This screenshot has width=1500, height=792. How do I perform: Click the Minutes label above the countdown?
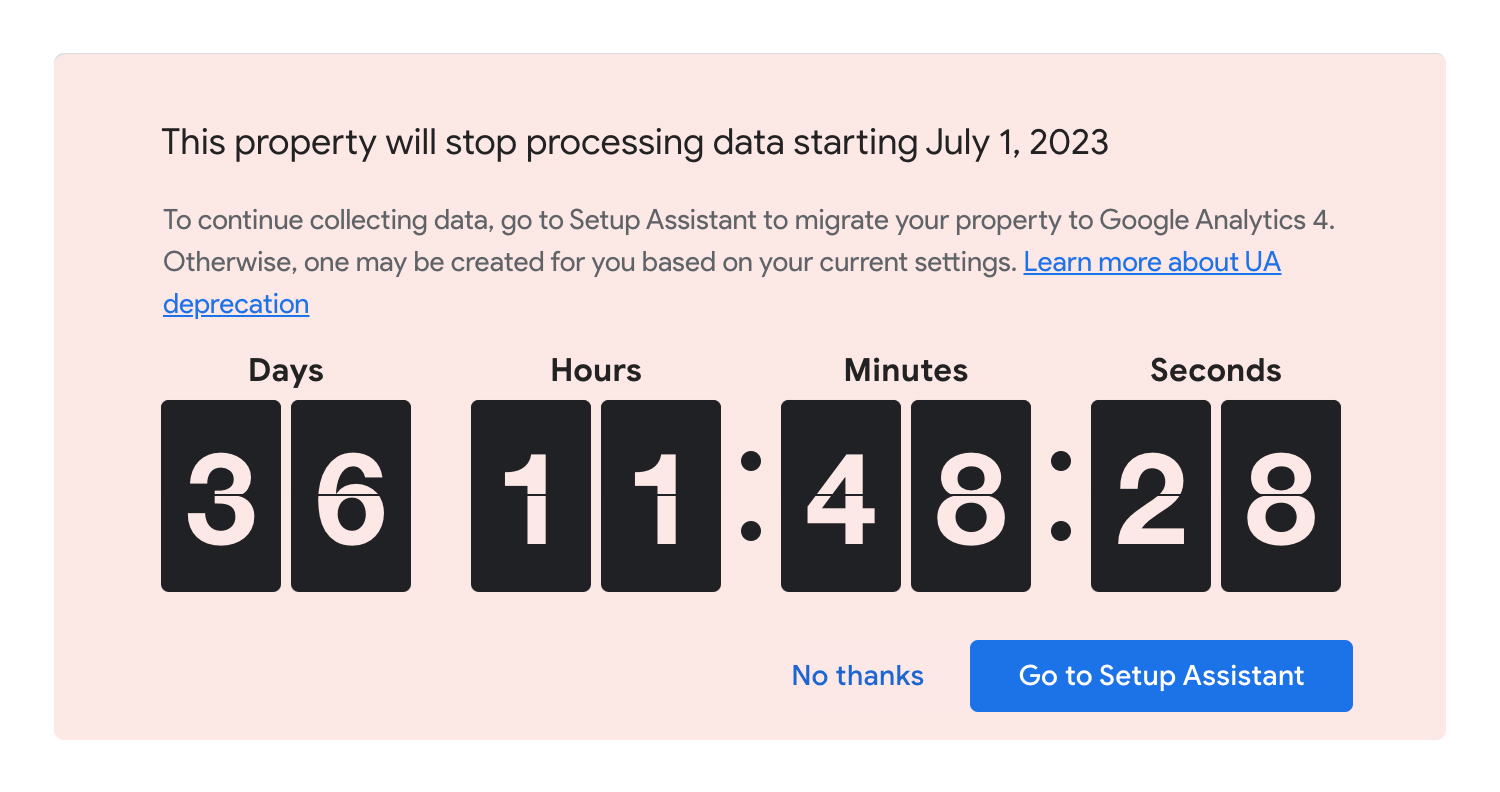[906, 371]
